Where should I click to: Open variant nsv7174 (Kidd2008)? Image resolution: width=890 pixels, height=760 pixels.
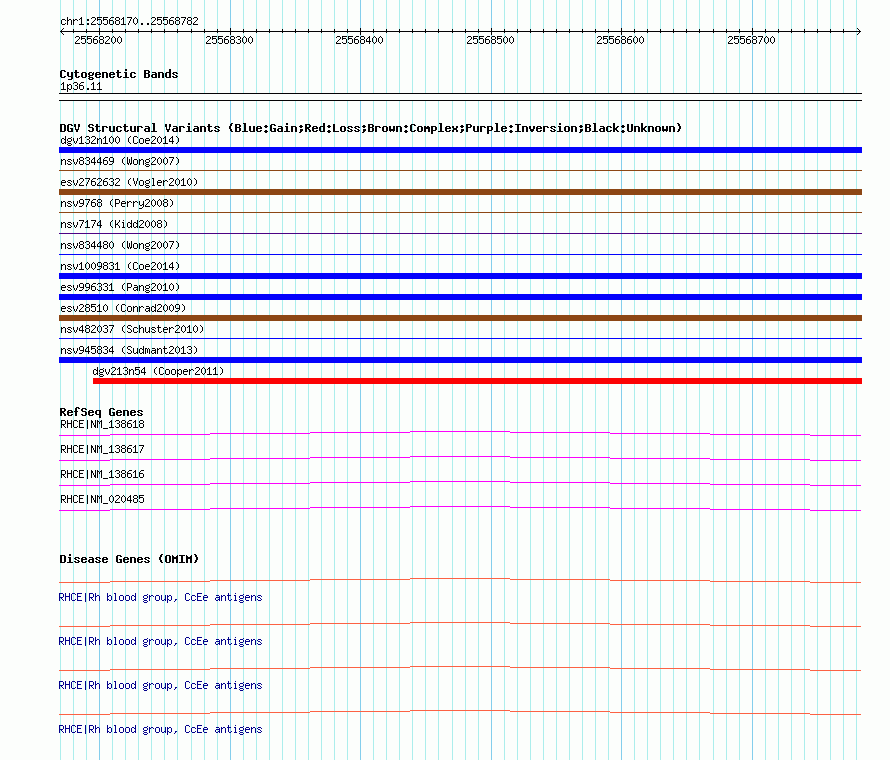click(x=114, y=224)
